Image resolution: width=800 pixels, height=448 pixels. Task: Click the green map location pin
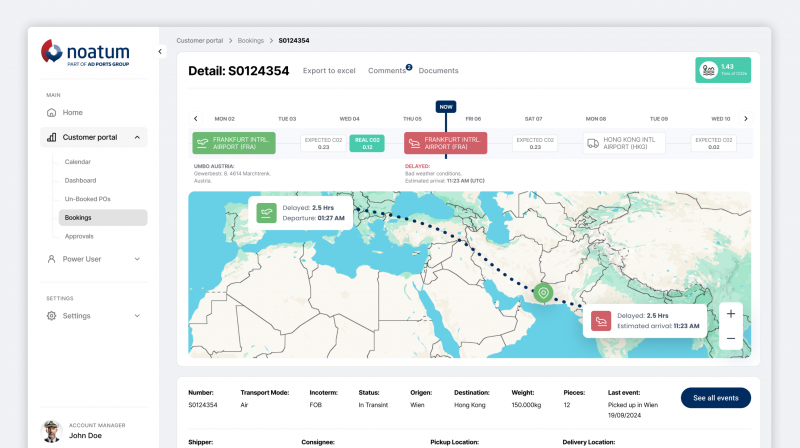(543, 293)
